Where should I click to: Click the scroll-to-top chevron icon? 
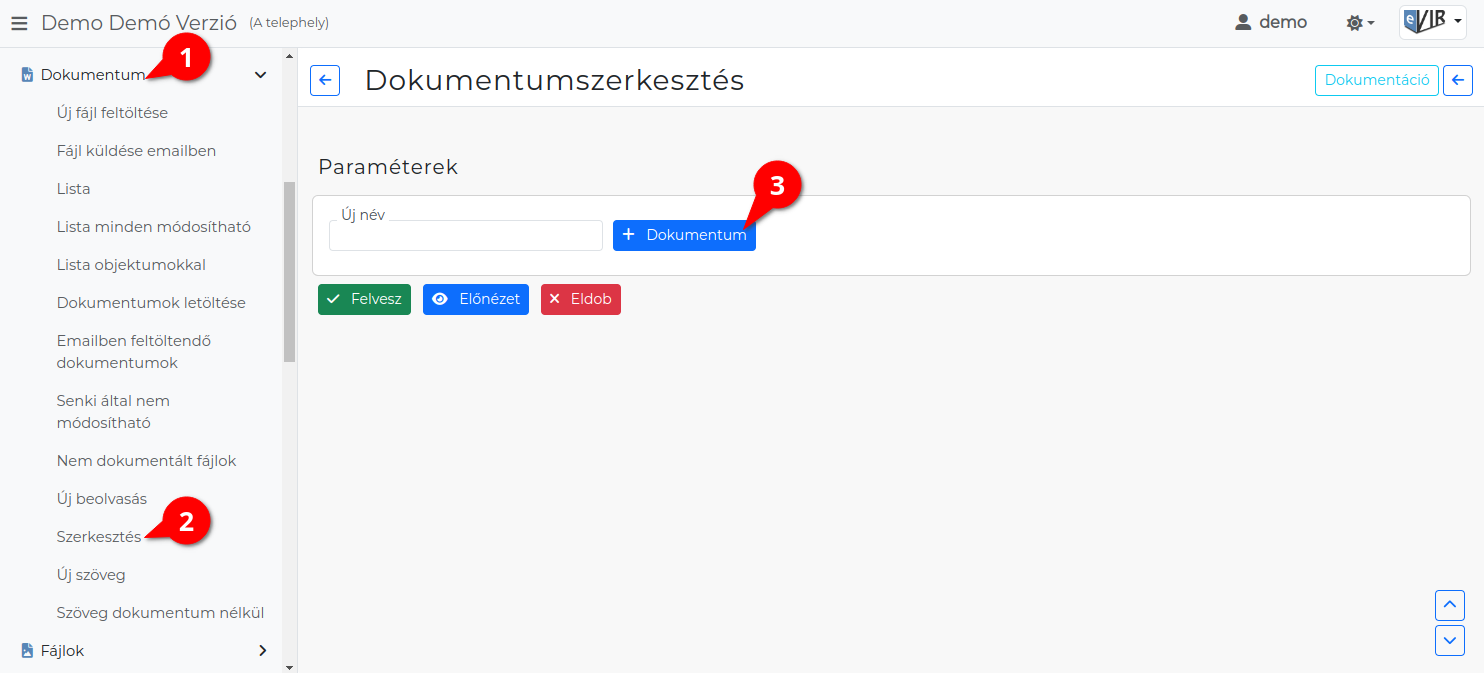click(x=1449, y=605)
